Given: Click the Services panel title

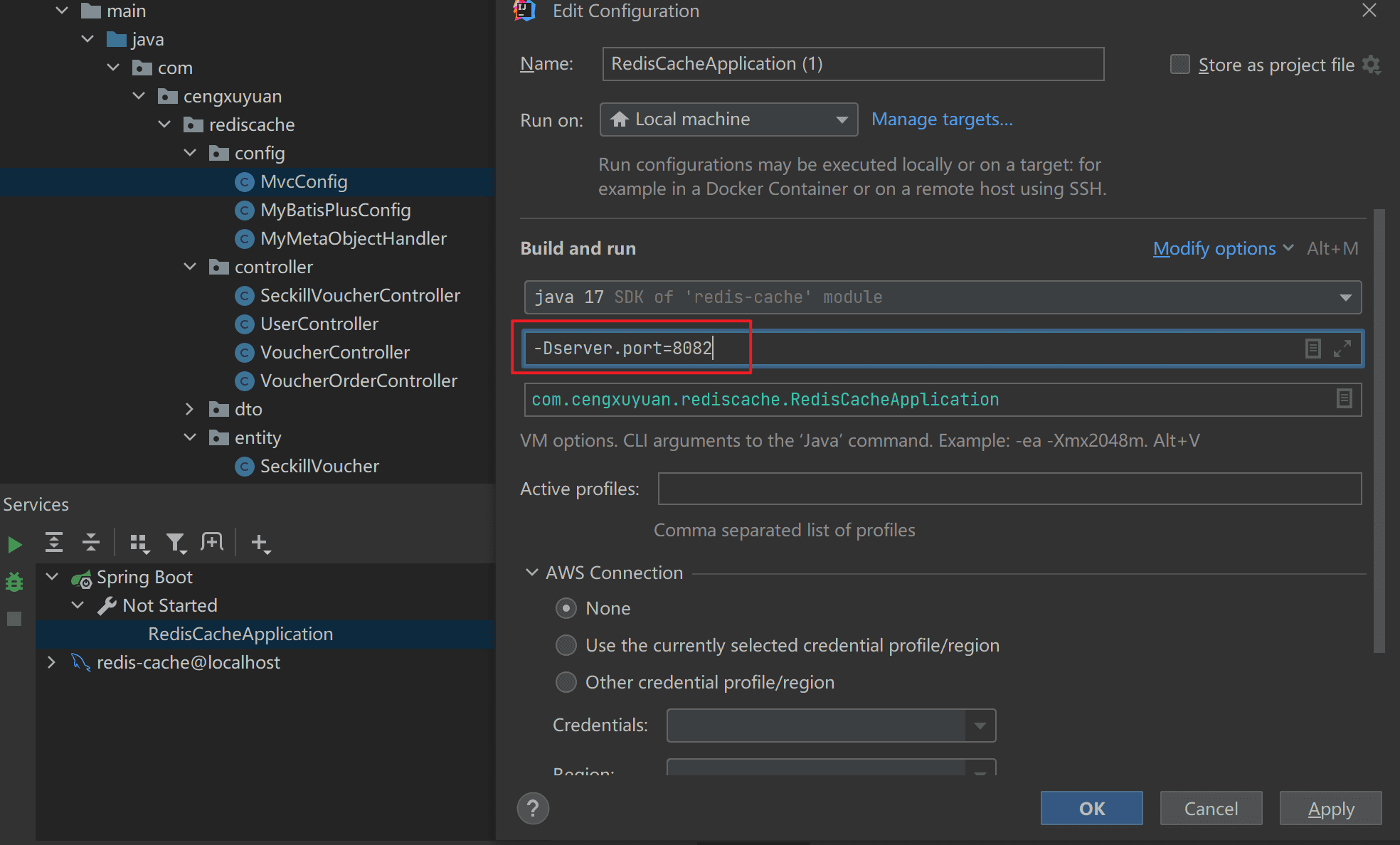Looking at the screenshot, I should pyautogui.click(x=36, y=504).
